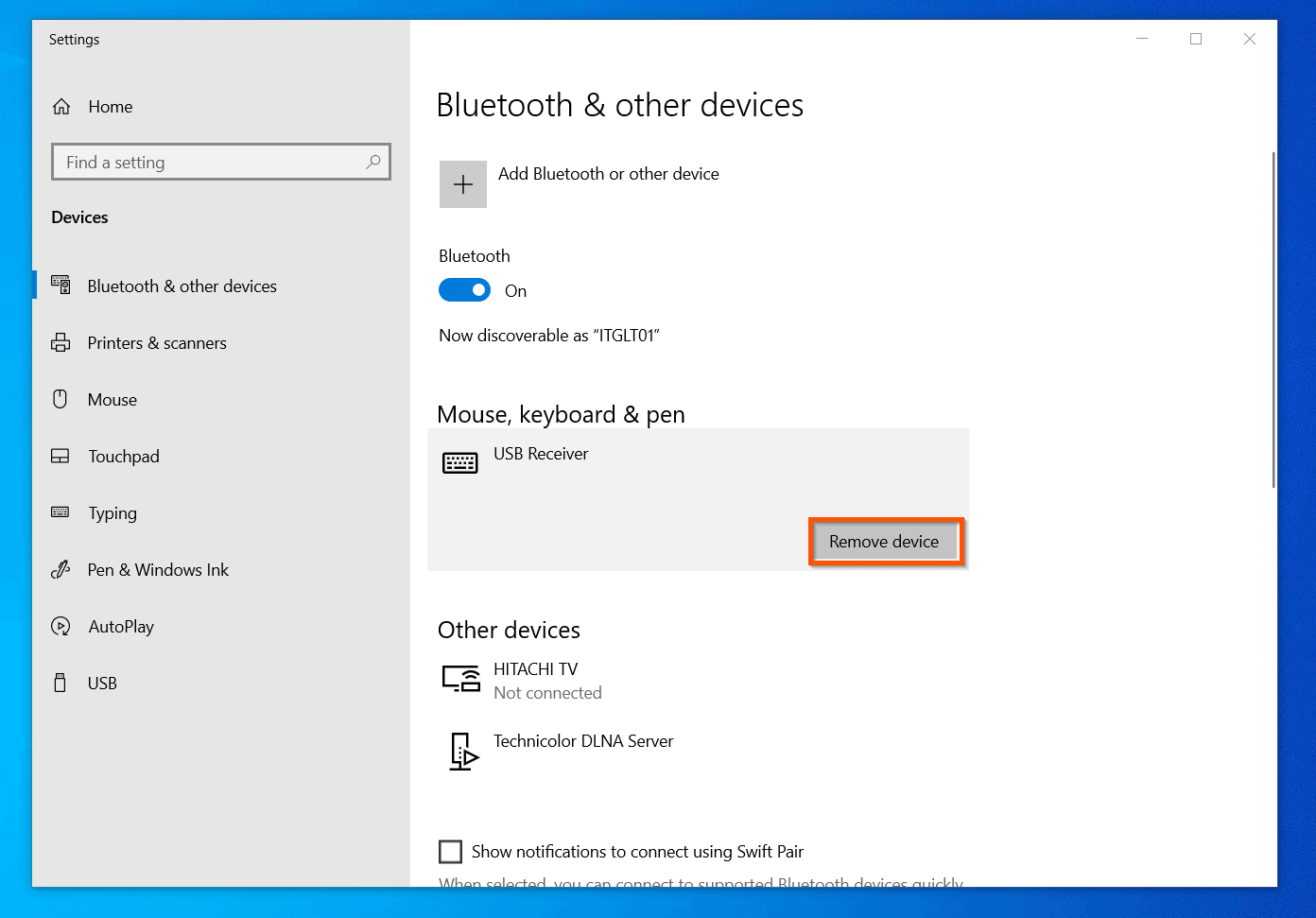Click the Not connected status text

point(547,693)
